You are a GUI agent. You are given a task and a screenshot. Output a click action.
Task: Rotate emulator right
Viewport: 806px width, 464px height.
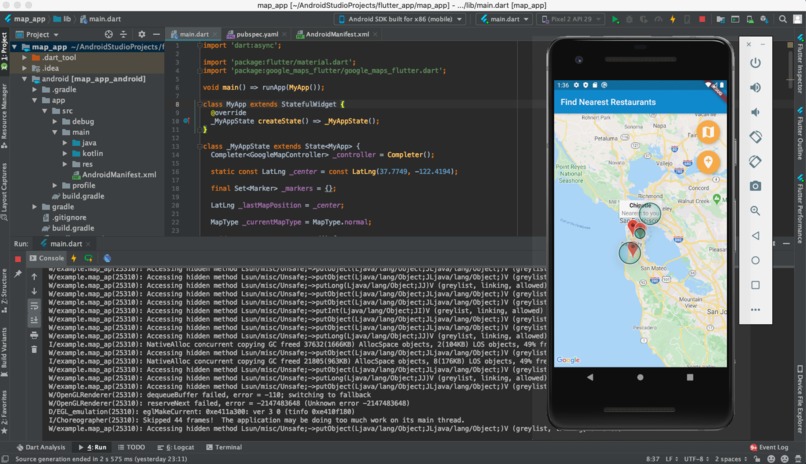pyautogui.click(x=755, y=161)
